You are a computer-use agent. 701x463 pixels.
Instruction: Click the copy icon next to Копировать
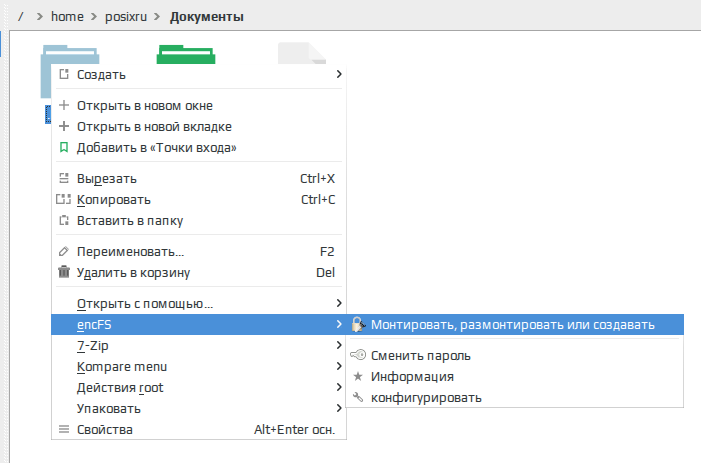(63, 199)
